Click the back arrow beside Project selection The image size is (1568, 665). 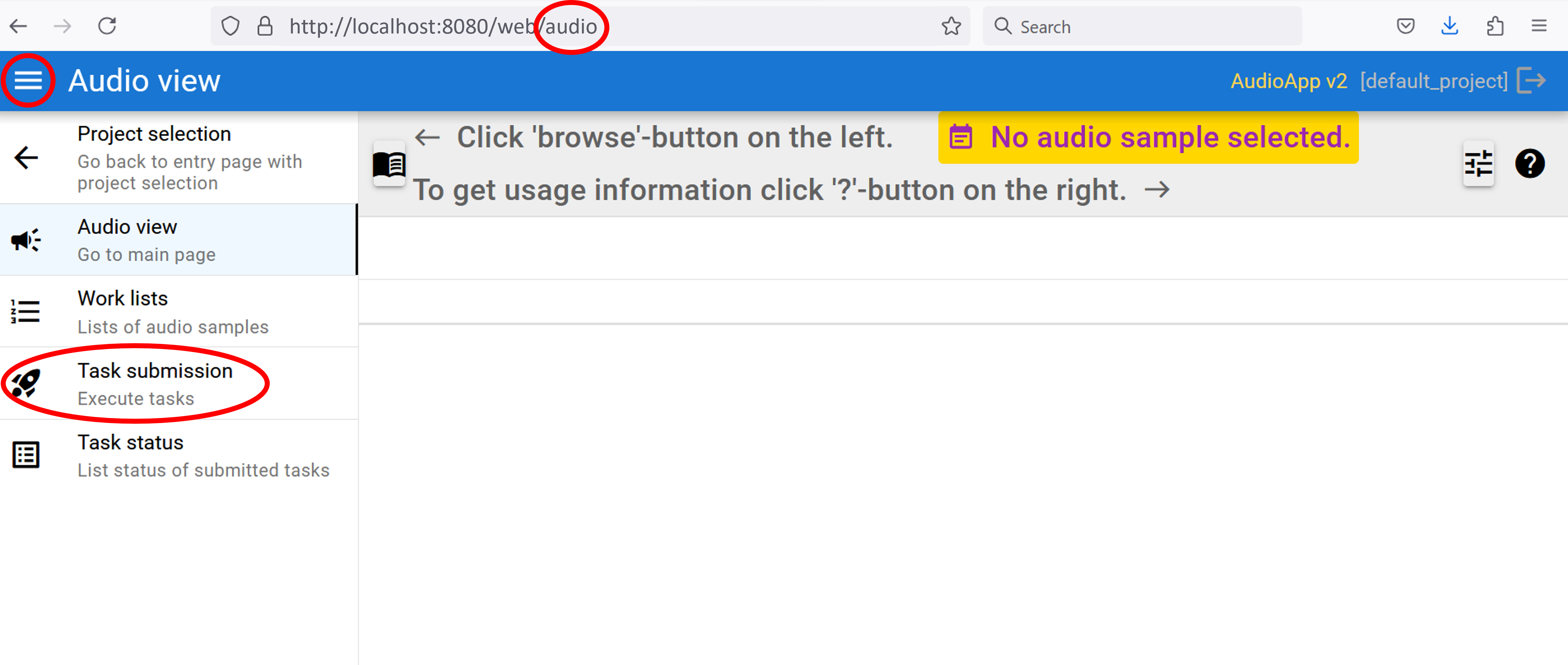point(26,158)
